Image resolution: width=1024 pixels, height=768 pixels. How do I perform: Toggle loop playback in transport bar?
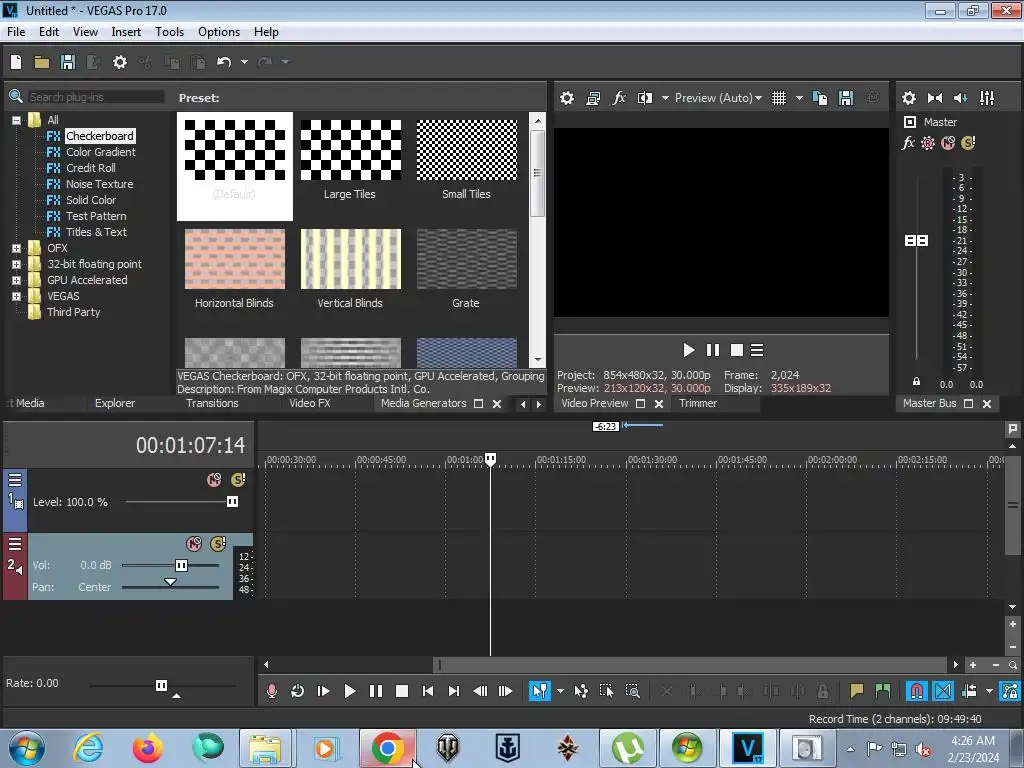297,691
